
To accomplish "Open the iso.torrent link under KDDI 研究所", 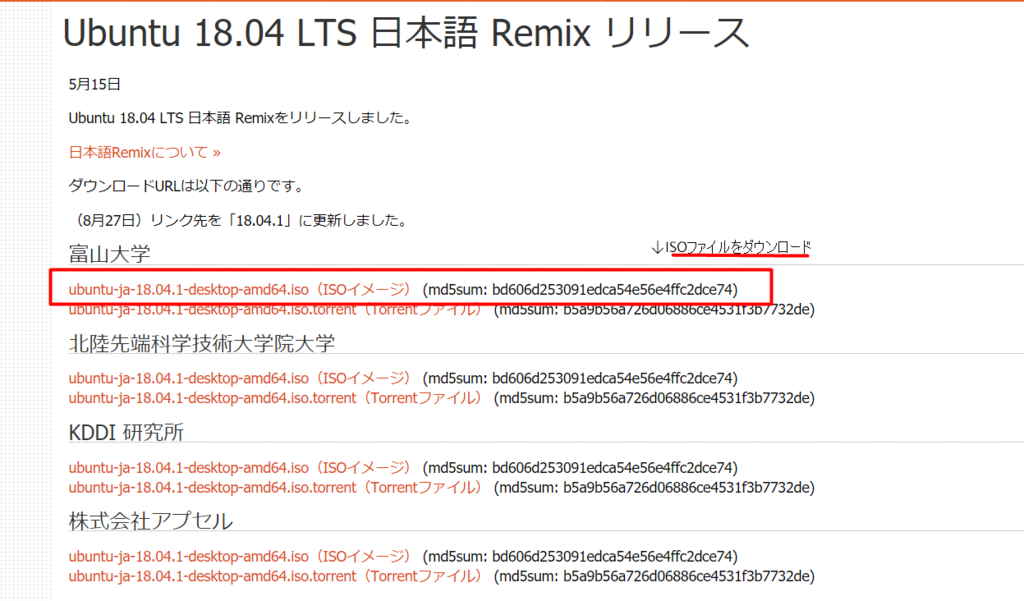I will coord(275,487).
